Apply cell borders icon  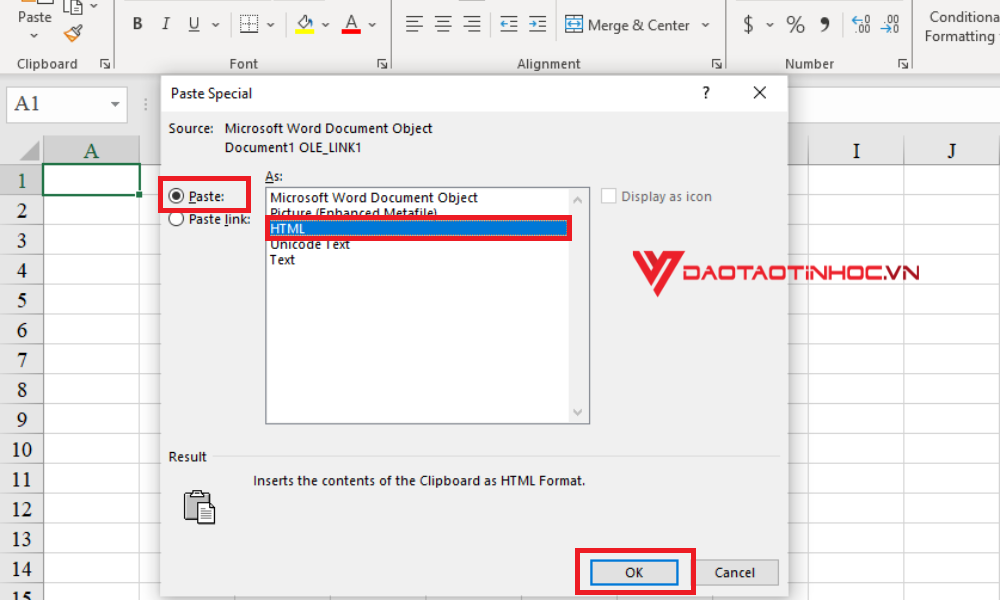tap(249, 24)
